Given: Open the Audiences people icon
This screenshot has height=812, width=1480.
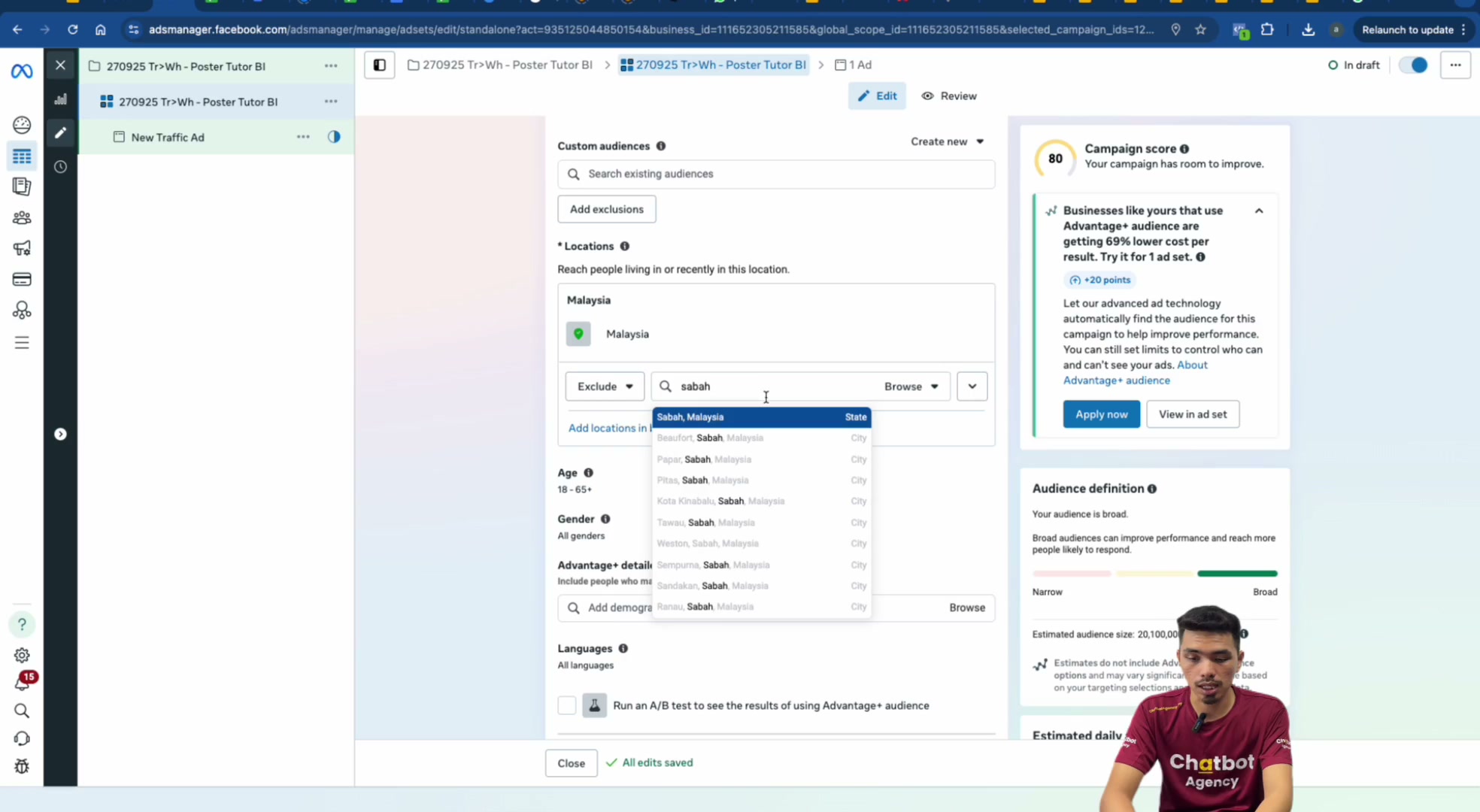Looking at the screenshot, I should [22, 218].
